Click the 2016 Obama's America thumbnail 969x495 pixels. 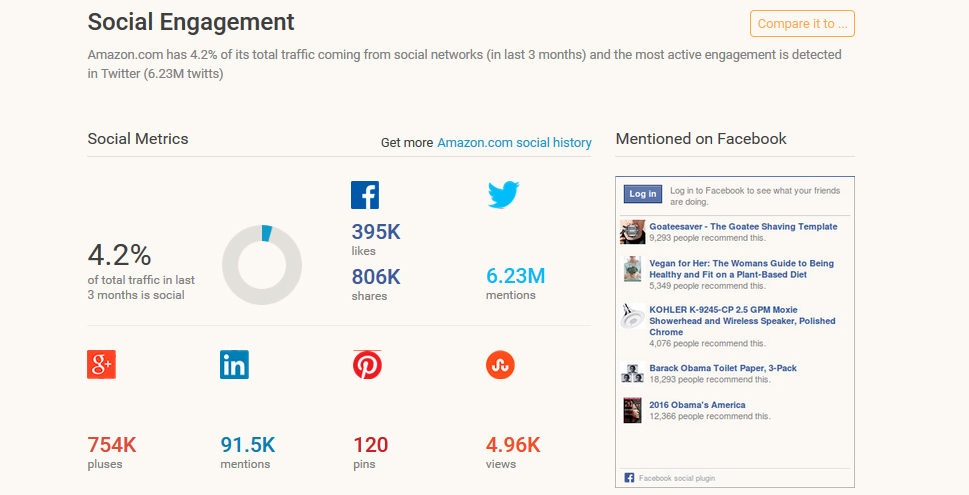click(632, 410)
